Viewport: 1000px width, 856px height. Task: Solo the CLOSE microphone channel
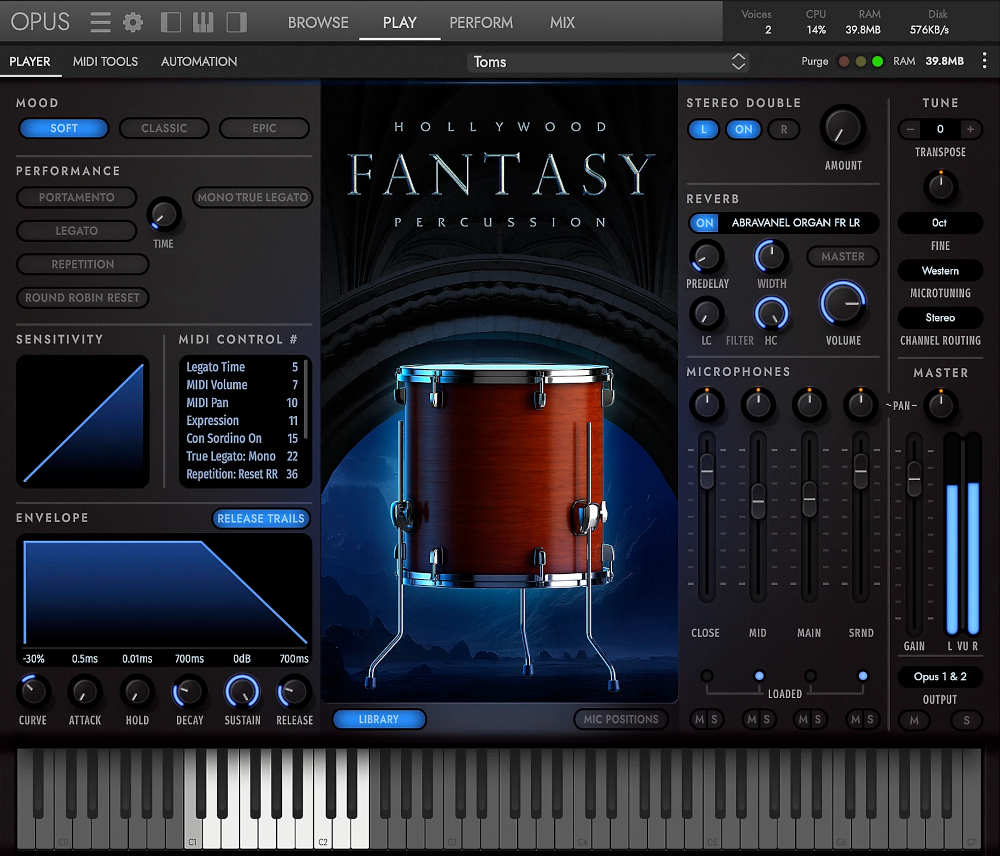[717, 719]
